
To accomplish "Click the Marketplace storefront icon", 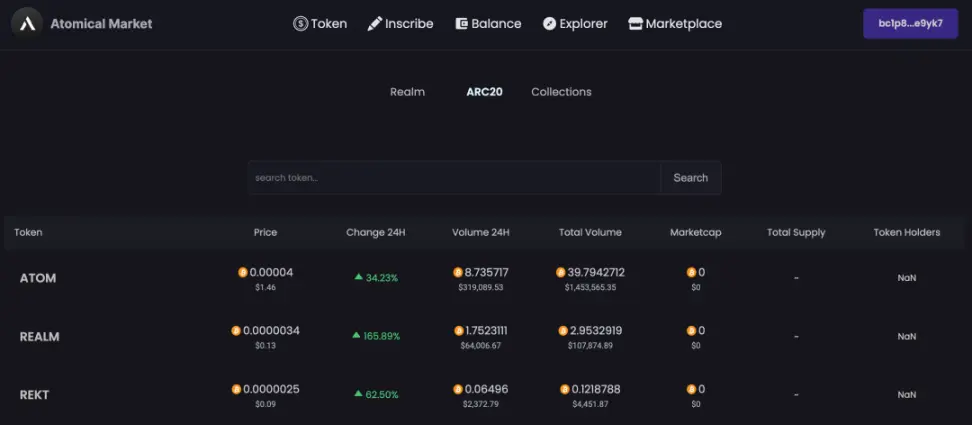I will pos(635,24).
